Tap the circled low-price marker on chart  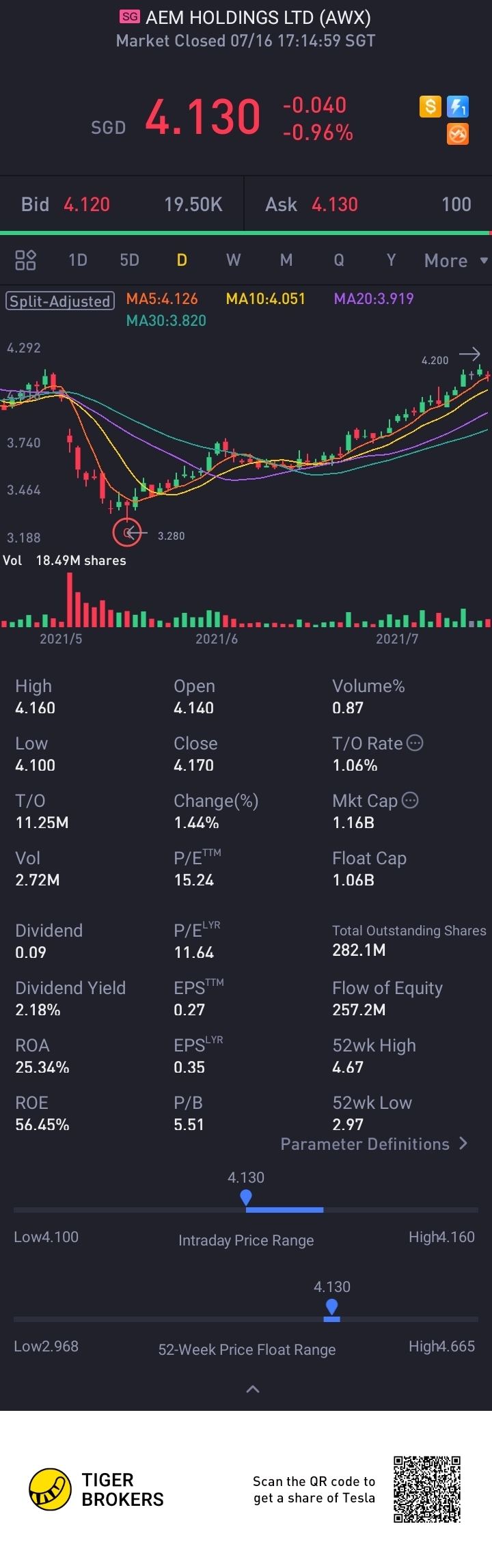point(127,532)
